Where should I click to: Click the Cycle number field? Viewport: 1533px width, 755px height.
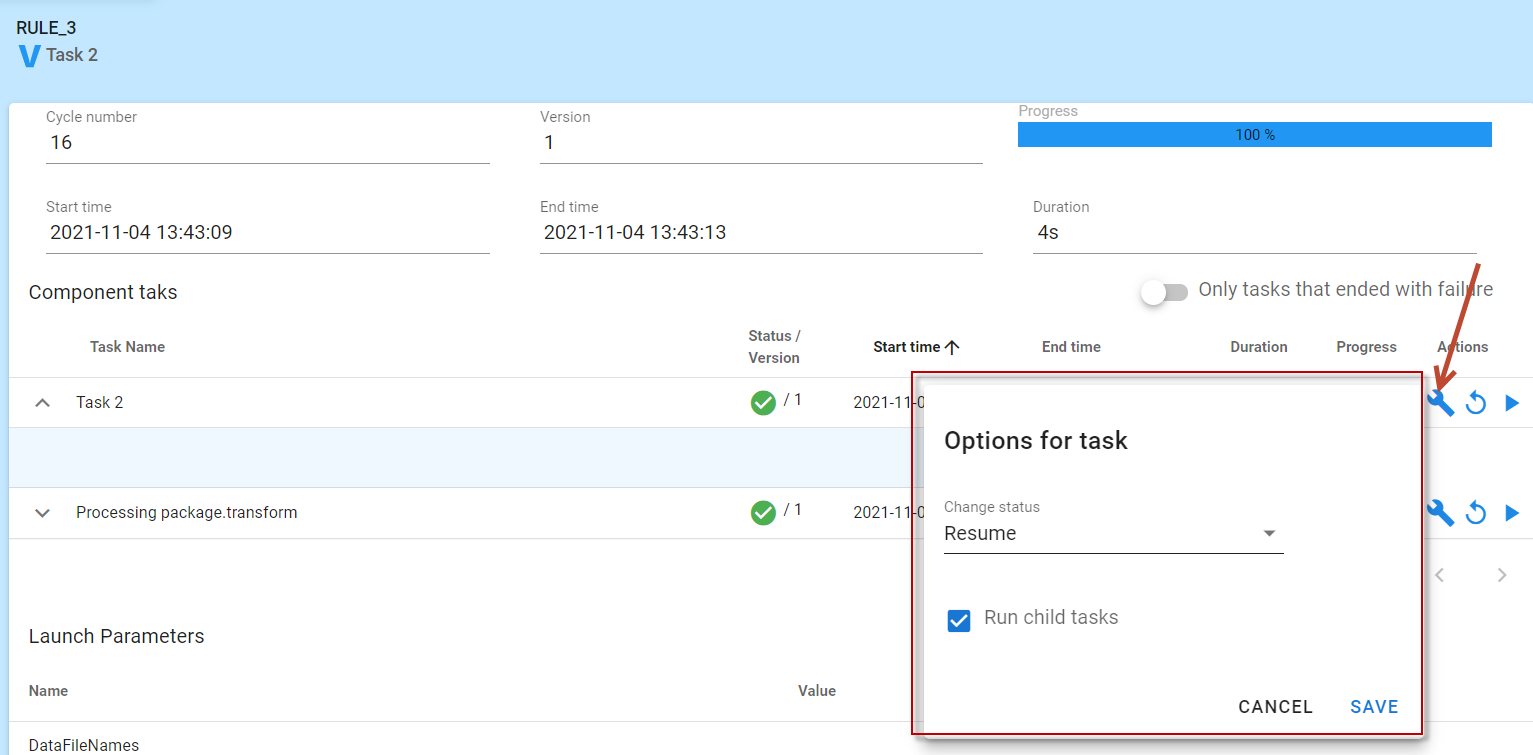(268, 143)
